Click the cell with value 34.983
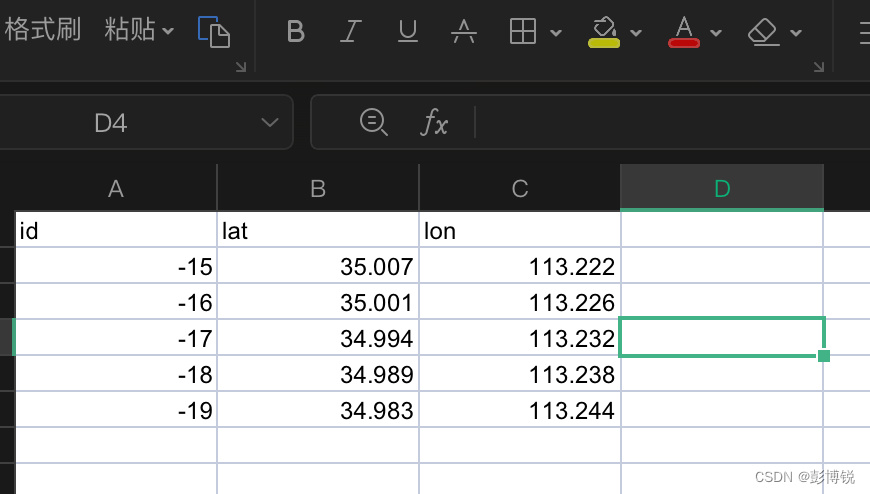 pyautogui.click(x=318, y=410)
